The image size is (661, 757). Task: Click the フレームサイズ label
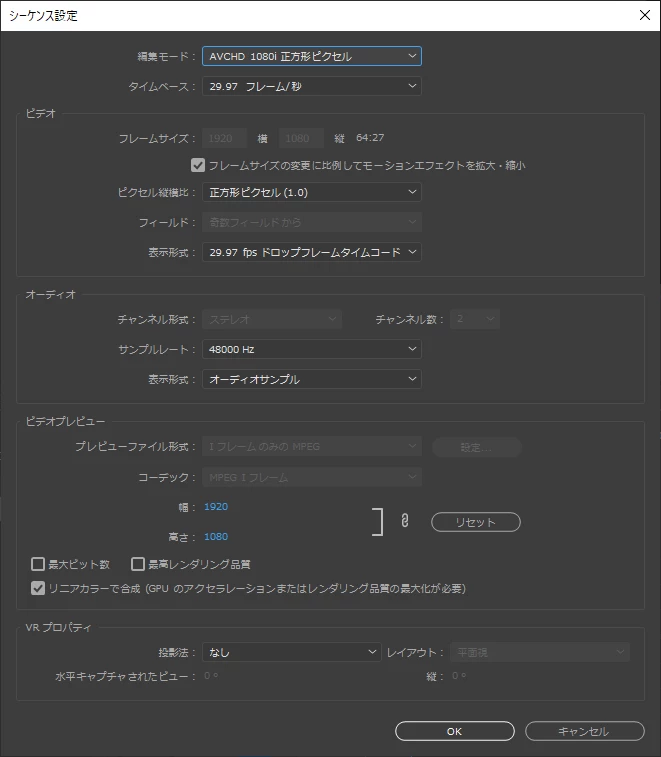click(x=157, y=139)
